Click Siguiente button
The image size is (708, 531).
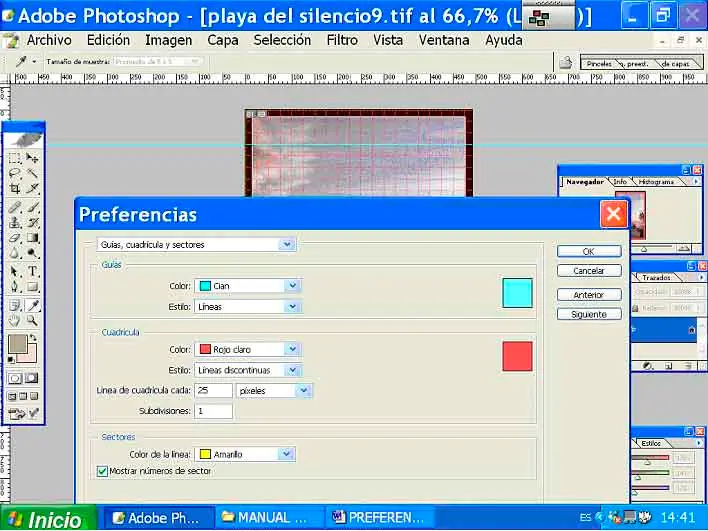589,314
